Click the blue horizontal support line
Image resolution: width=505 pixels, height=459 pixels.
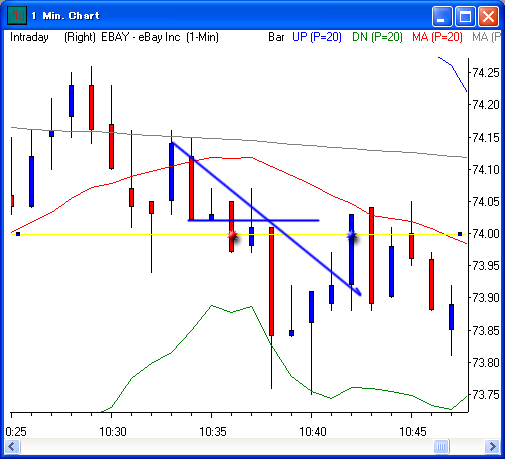coord(254,220)
